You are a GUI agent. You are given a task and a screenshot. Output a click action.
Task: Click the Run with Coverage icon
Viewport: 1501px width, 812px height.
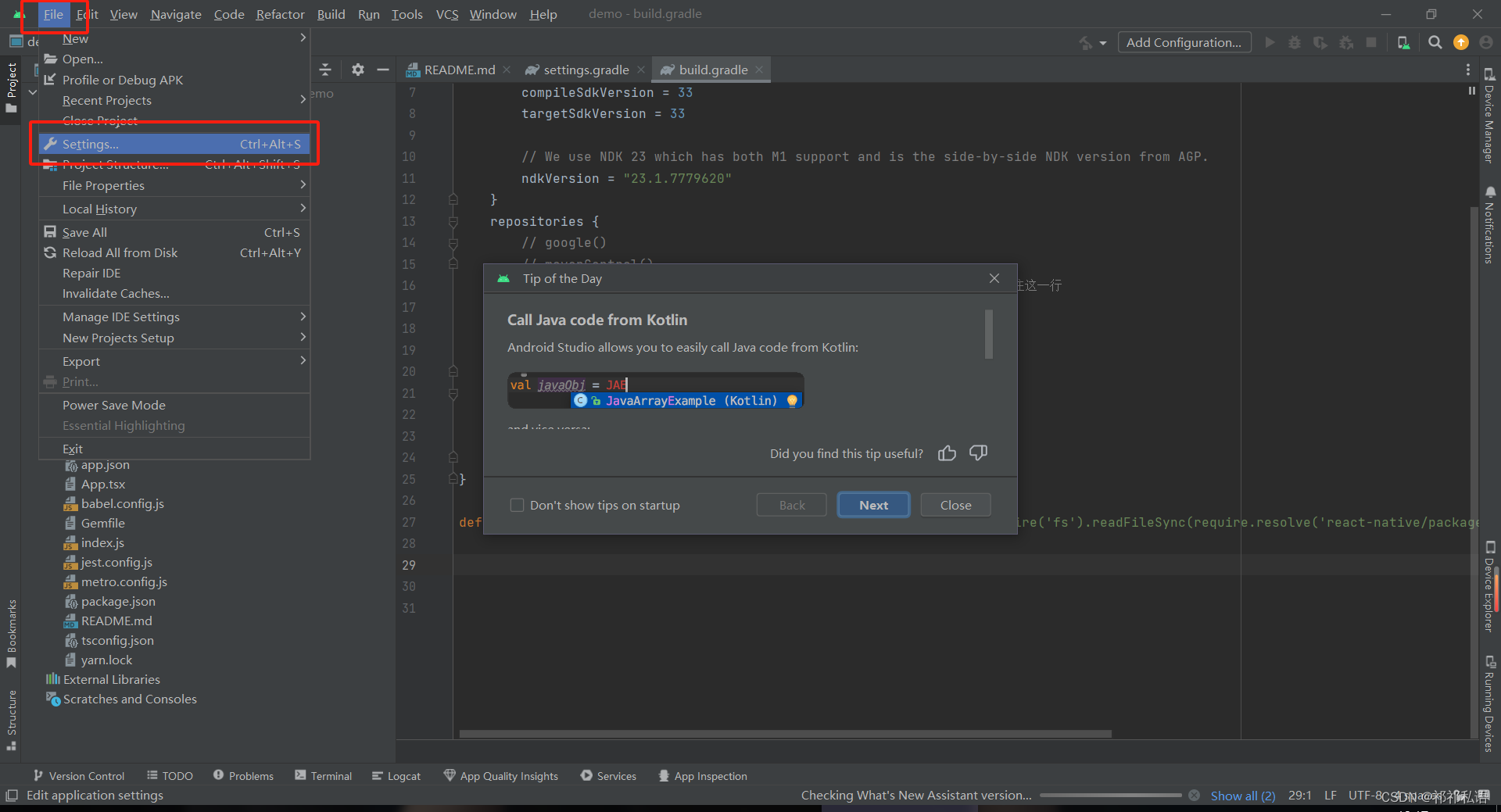1320,42
